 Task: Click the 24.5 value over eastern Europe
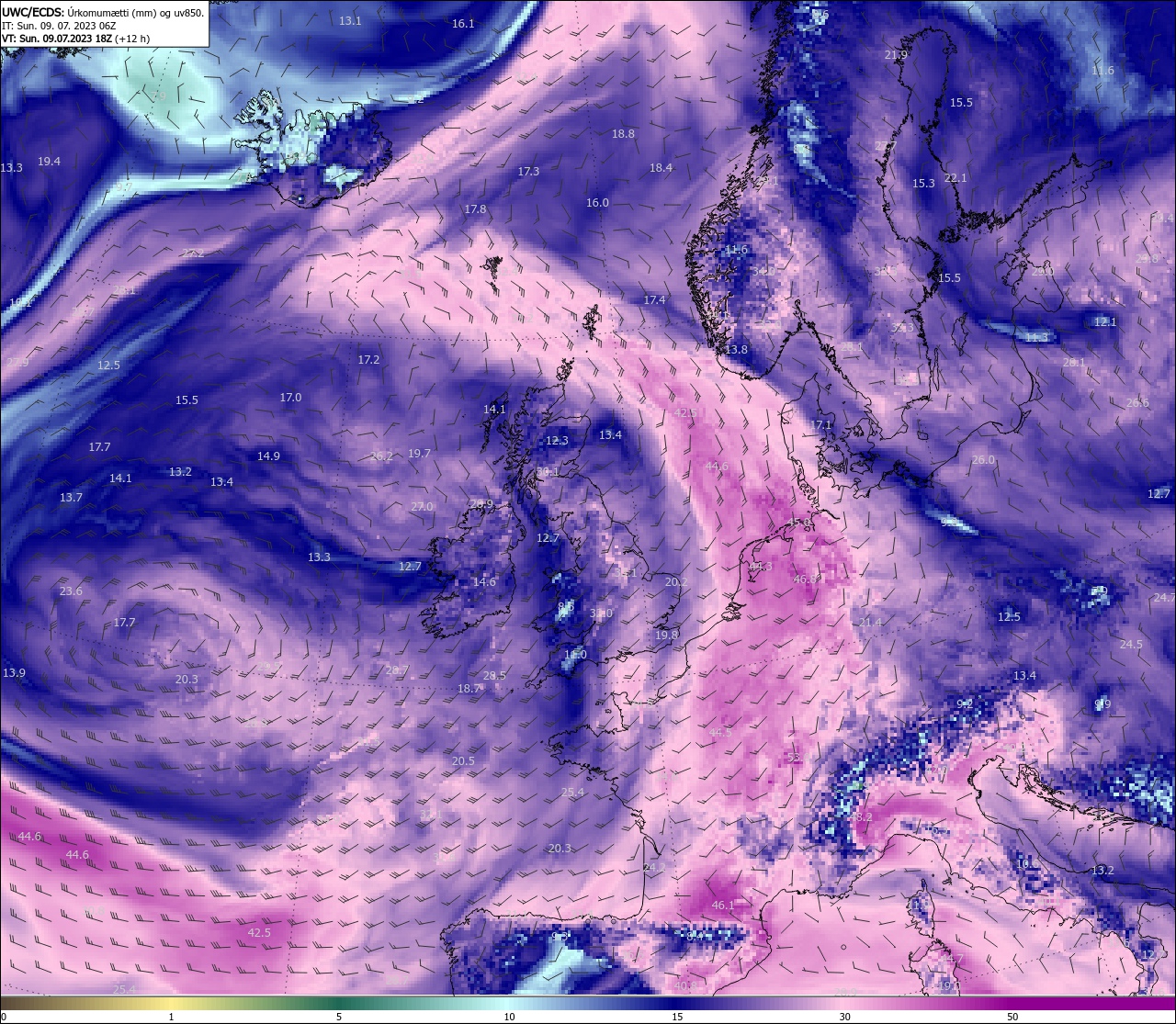[1131, 645]
